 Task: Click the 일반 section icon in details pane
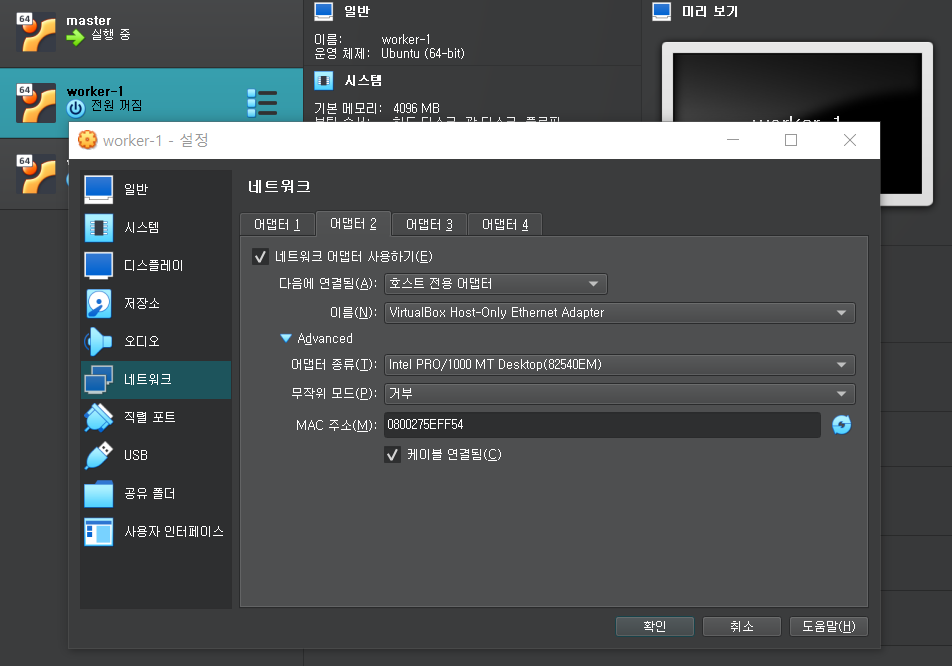(x=324, y=12)
